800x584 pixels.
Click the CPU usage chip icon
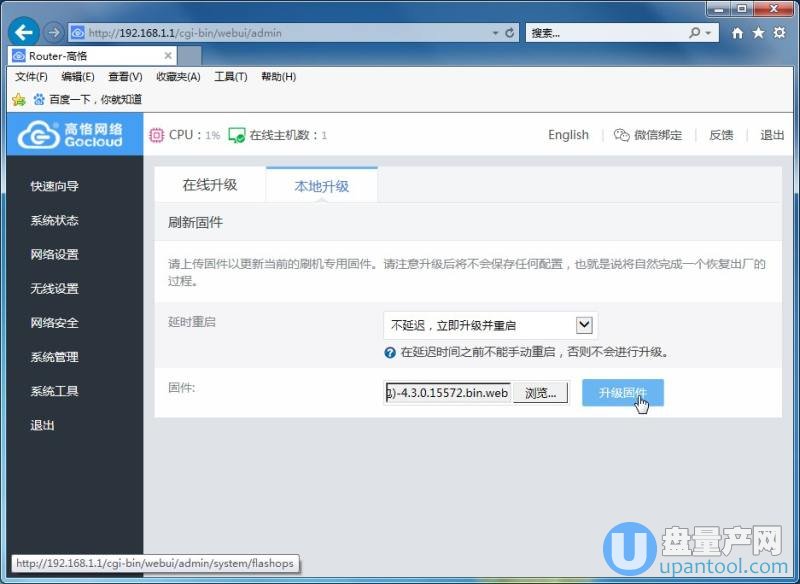157,135
